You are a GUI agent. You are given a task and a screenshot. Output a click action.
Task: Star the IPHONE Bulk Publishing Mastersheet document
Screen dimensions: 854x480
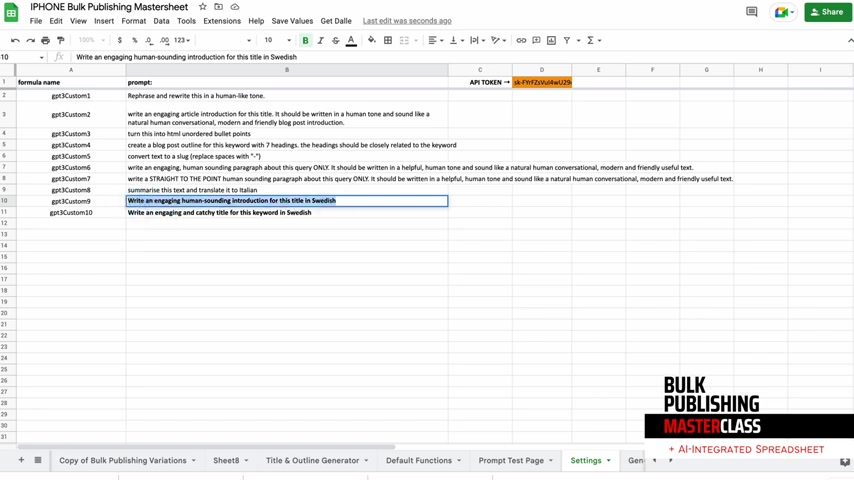click(x=203, y=7)
